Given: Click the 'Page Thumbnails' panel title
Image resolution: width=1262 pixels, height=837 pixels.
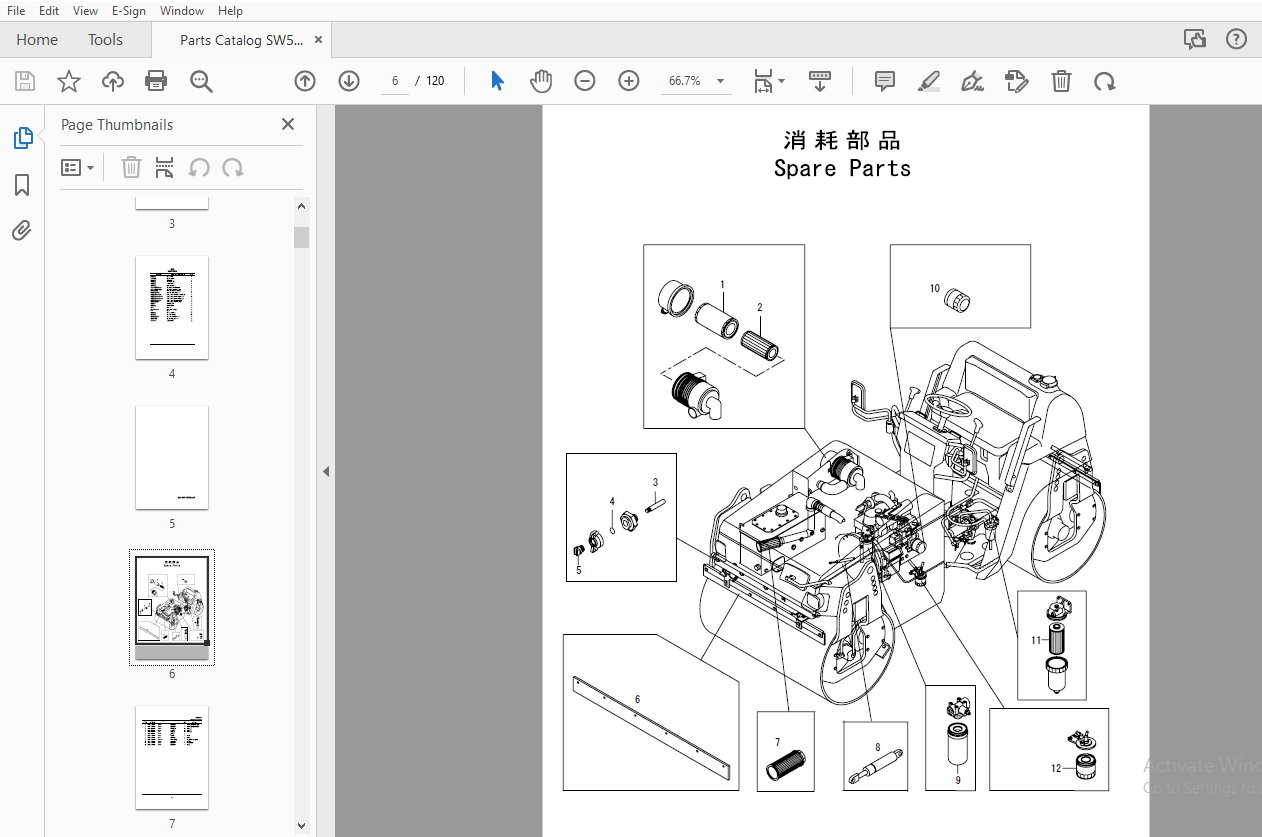Looking at the screenshot, I should [x=117, y=125].
